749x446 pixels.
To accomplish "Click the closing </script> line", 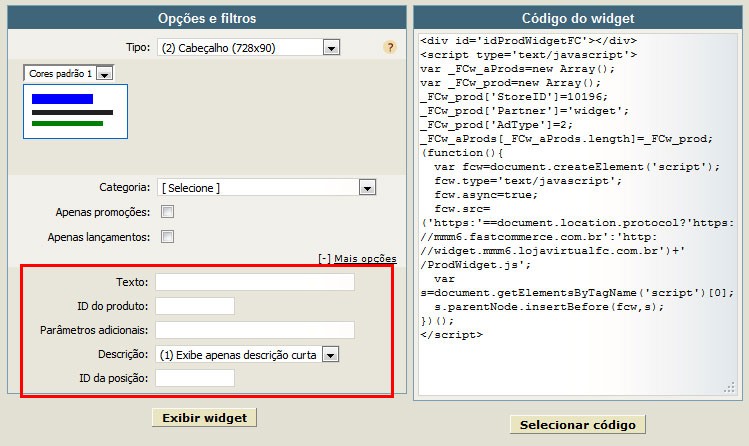I will click(x=451, y=335).
